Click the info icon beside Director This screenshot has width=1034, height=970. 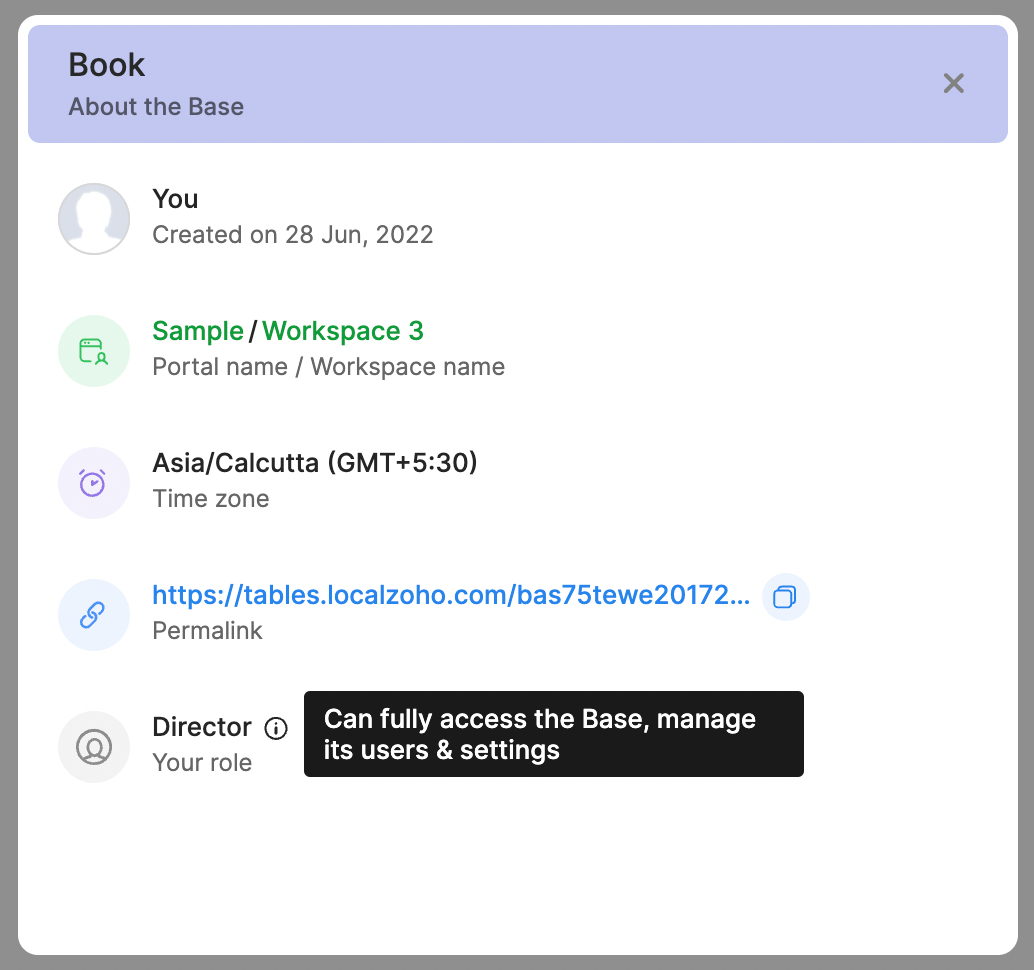276,728
